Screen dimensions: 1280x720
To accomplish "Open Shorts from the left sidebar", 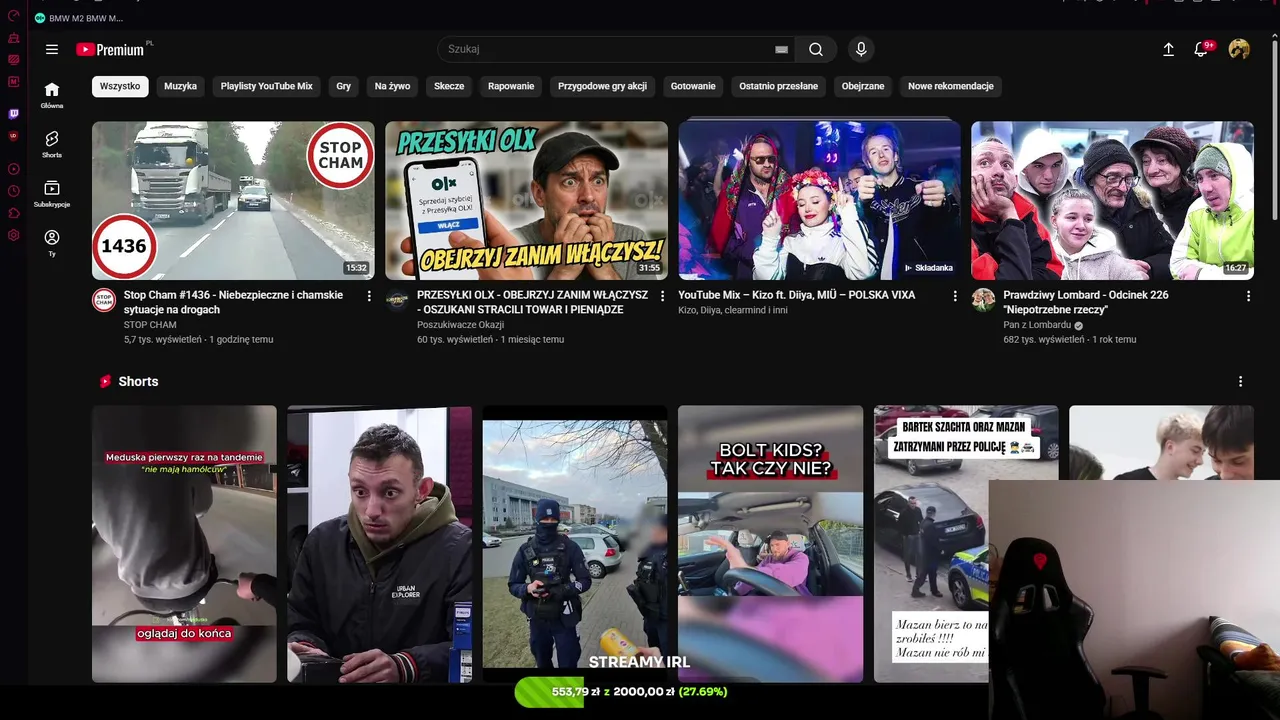I will pos(52,144).
